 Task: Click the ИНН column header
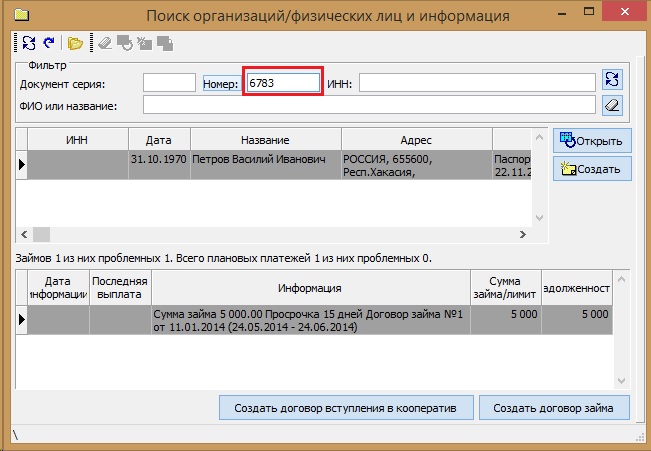(78, 140)
